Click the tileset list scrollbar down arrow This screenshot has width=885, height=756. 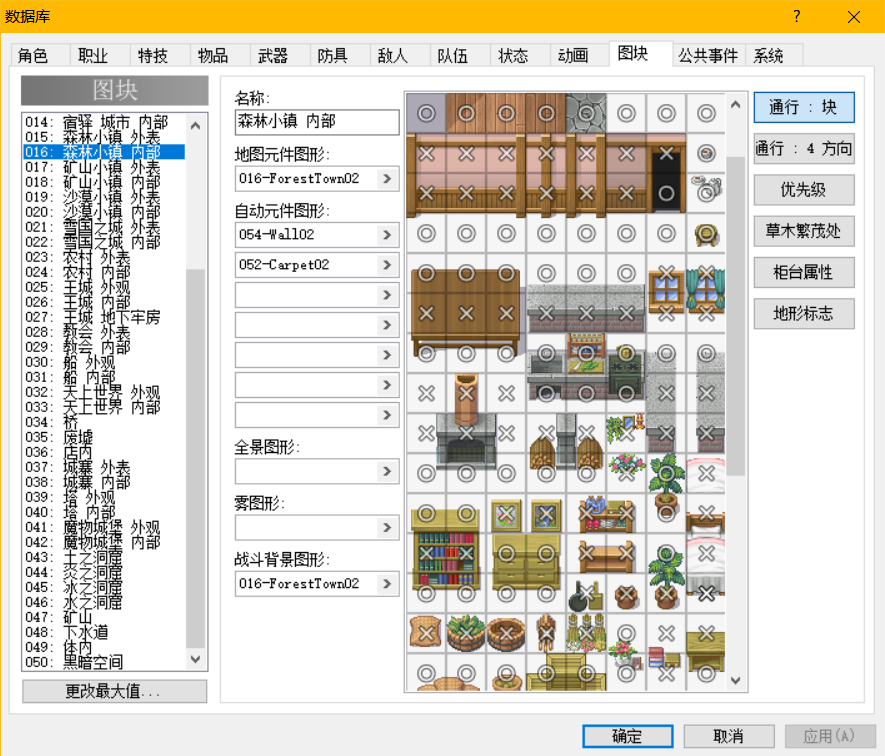pyautogui.click(x=196, y=659)
